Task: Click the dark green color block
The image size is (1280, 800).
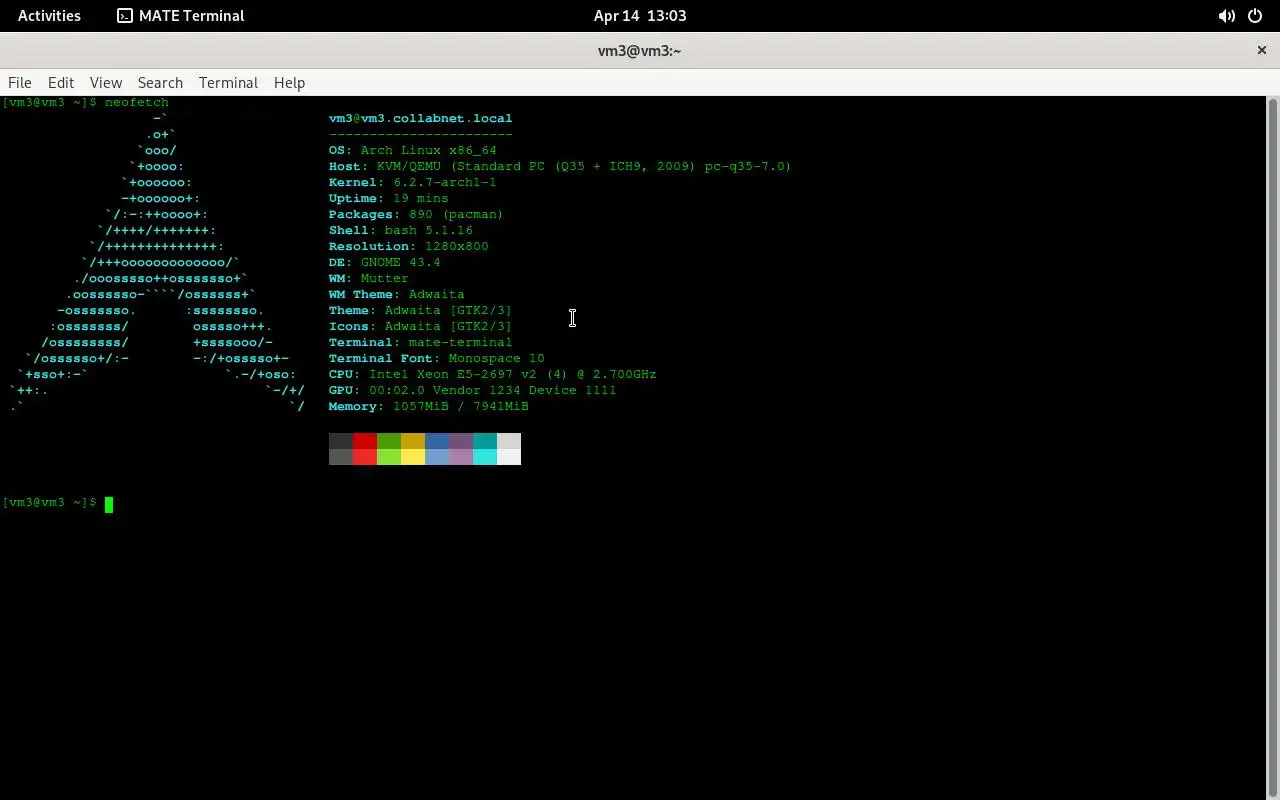Action: click(x=389, y=441)
